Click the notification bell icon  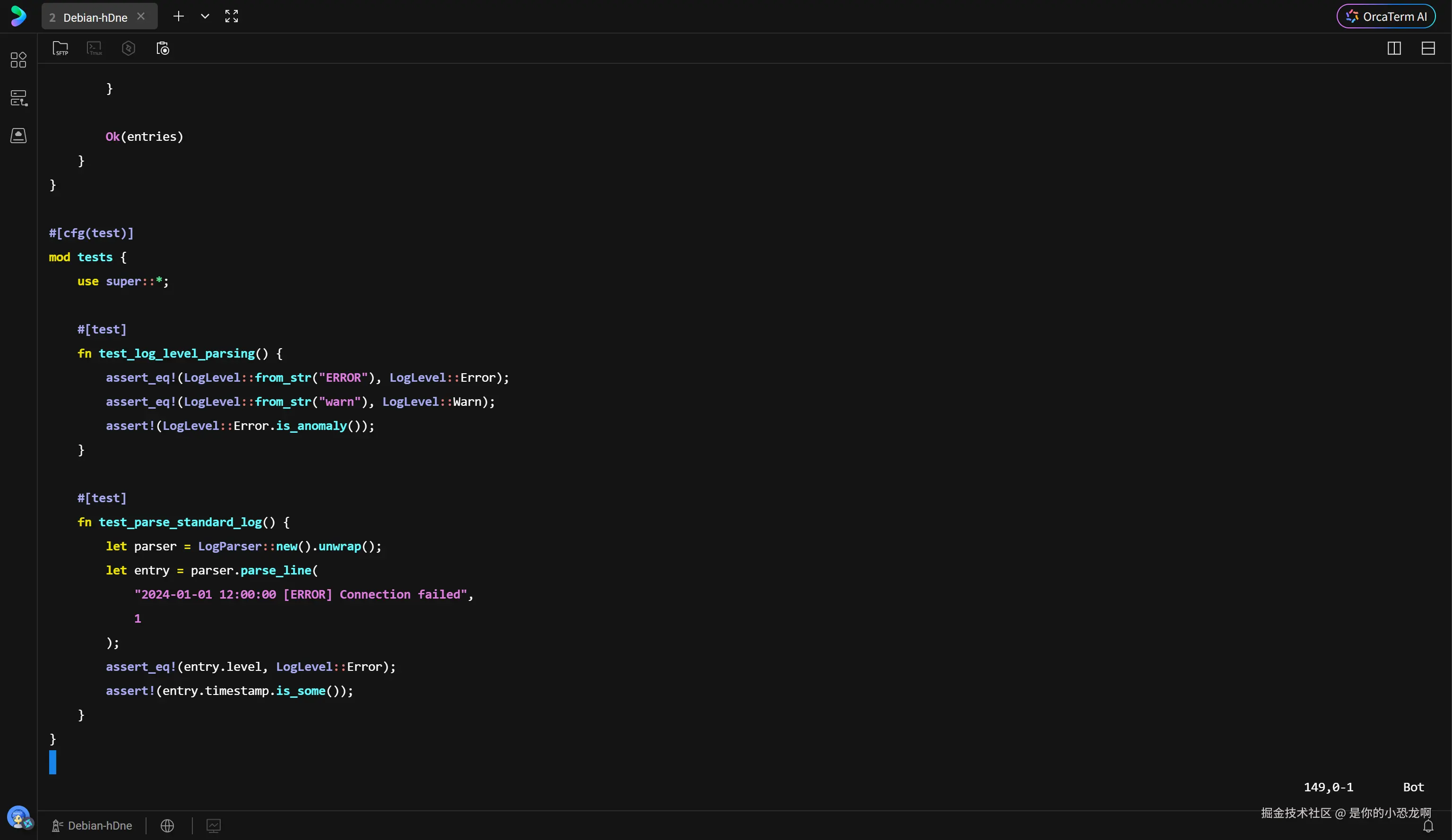[1428, 827]
